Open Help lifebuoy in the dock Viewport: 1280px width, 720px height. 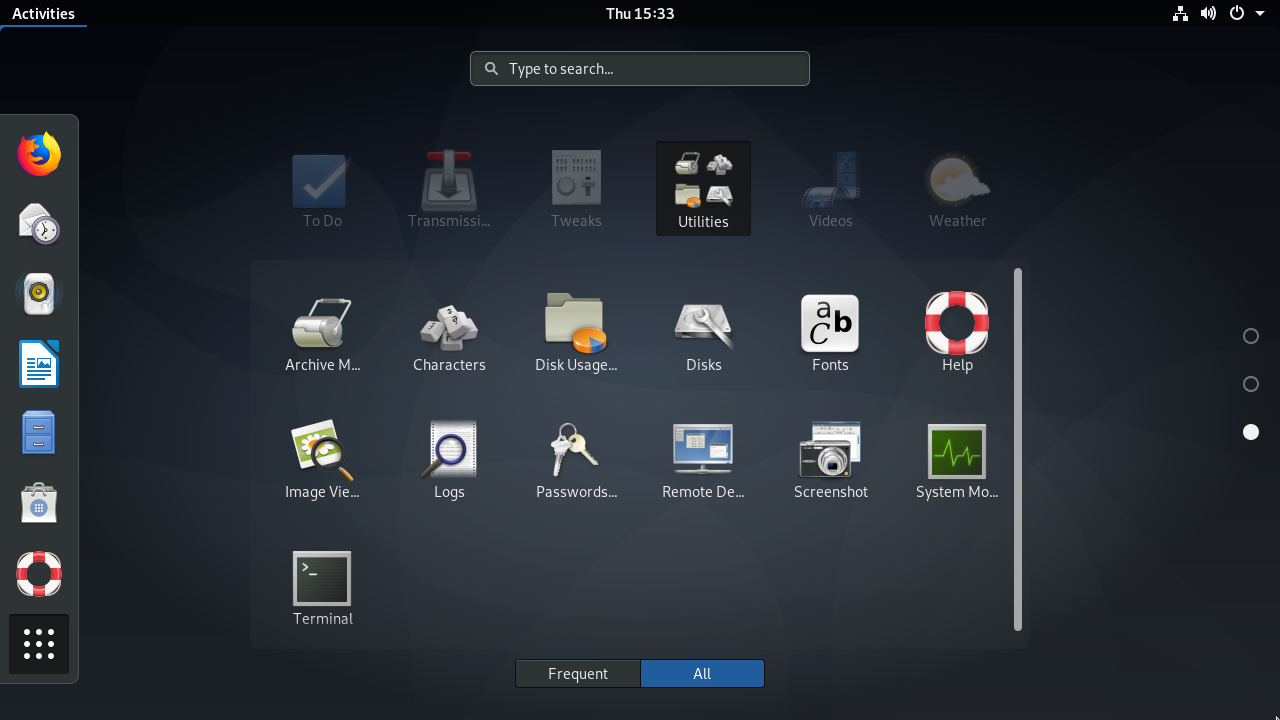point(39,573)
